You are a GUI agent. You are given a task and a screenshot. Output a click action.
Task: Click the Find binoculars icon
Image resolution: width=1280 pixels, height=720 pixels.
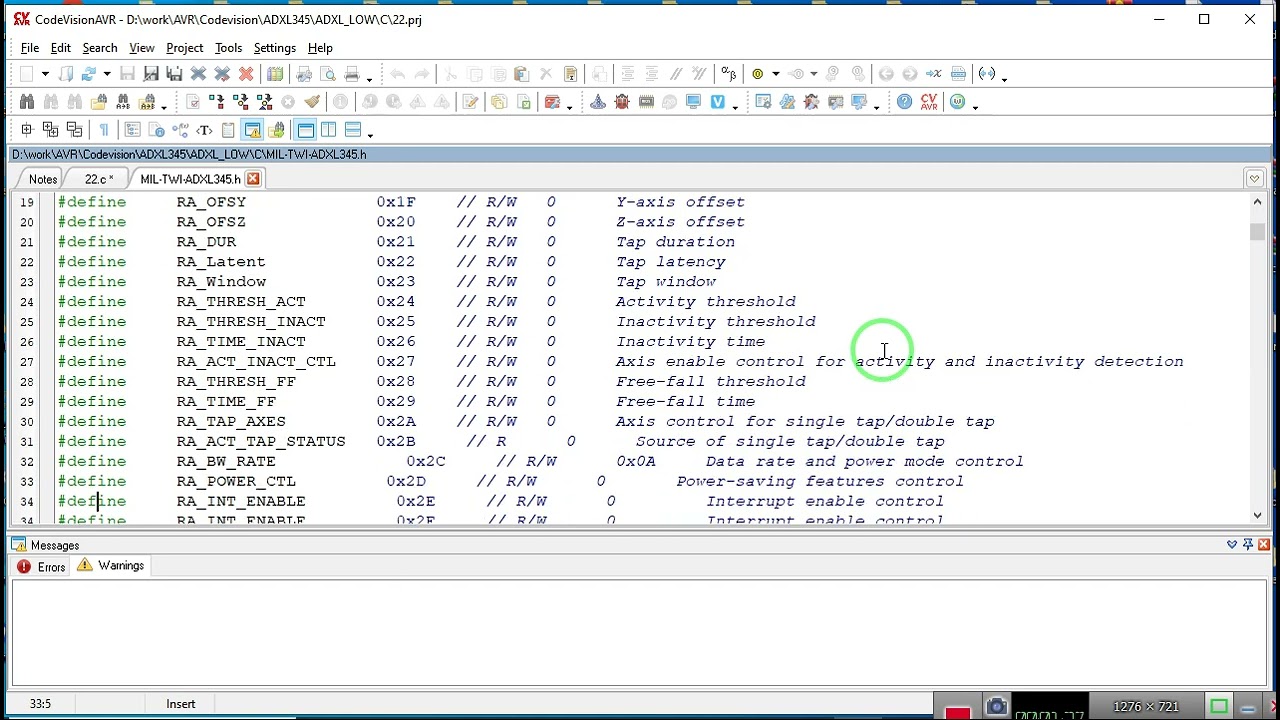point(27,102)
